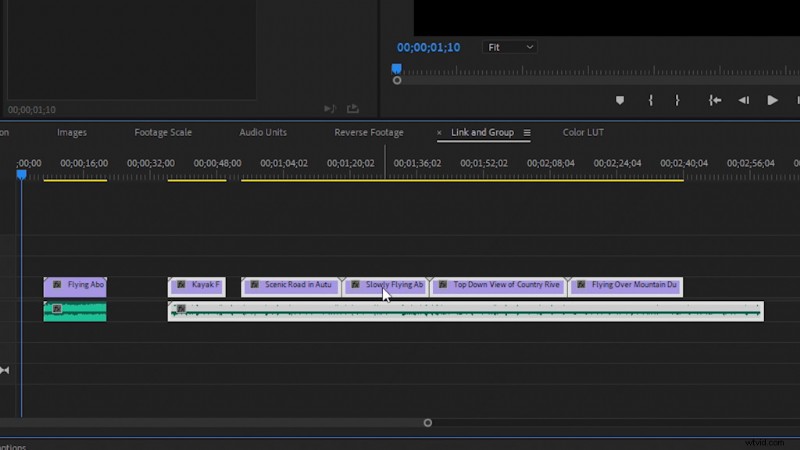Viewport: 800px width, 450px height.
Task: Select the Slowly Flying Ab clip
Action: [385, 287]
